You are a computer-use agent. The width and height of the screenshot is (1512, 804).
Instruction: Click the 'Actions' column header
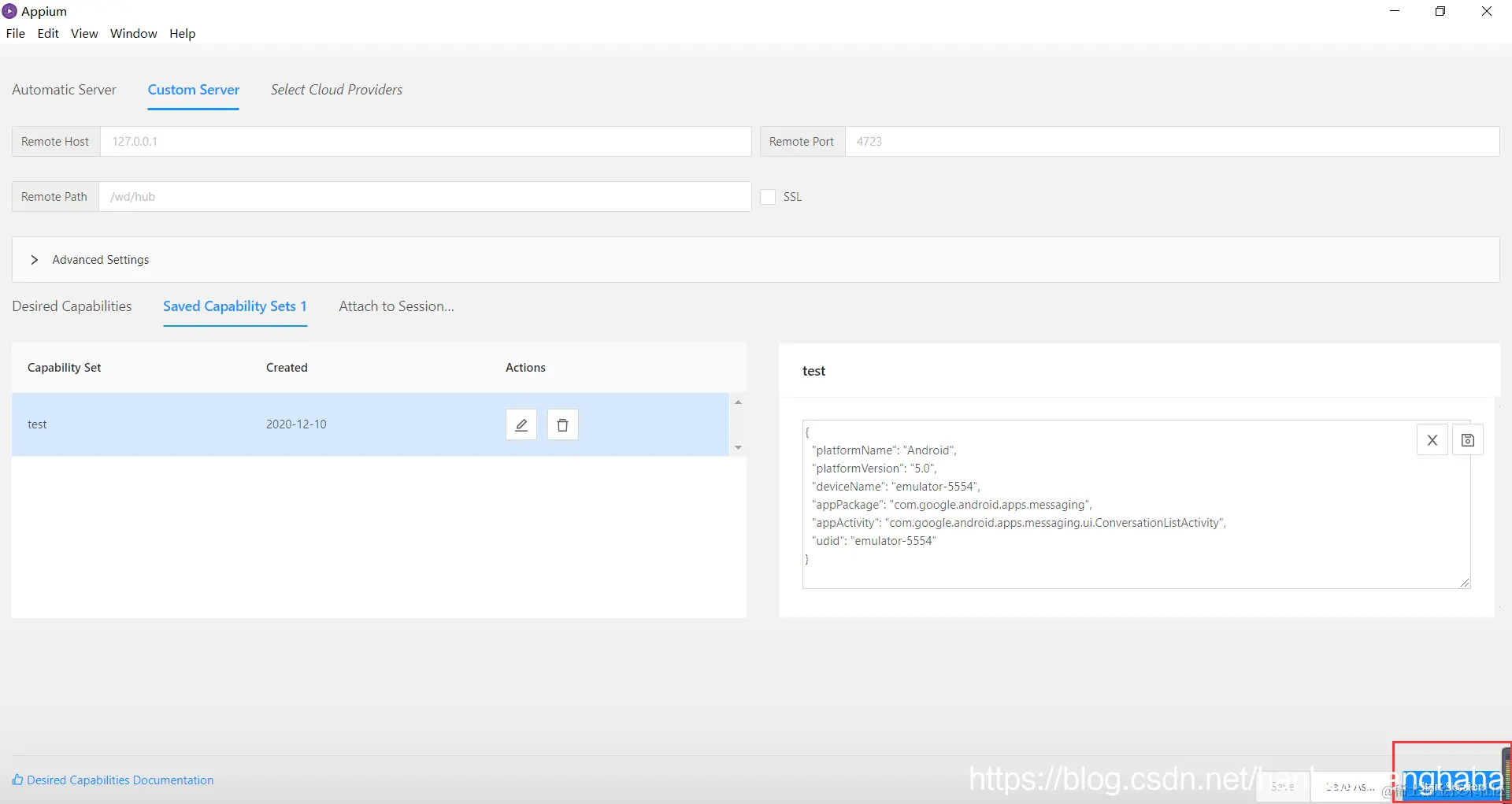pyautogui.click(x=525, y=368)
